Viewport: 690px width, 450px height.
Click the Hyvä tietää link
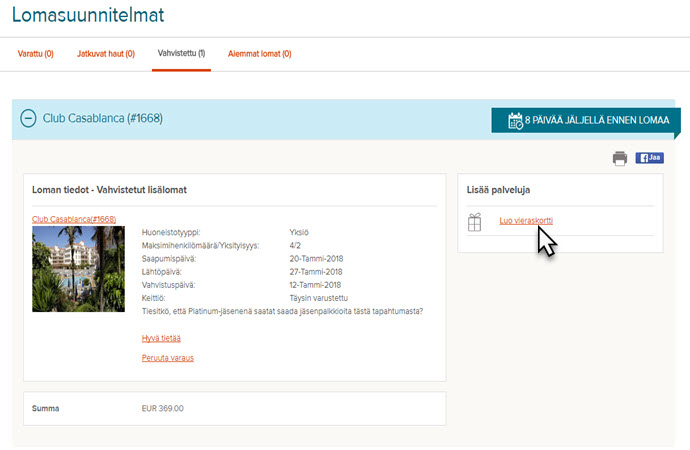pyautogui.click(x=161, y=338)
